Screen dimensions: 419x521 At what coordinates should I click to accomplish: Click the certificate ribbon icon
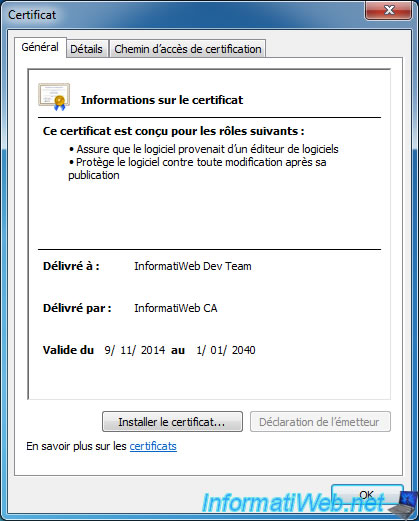click(54, 97)
